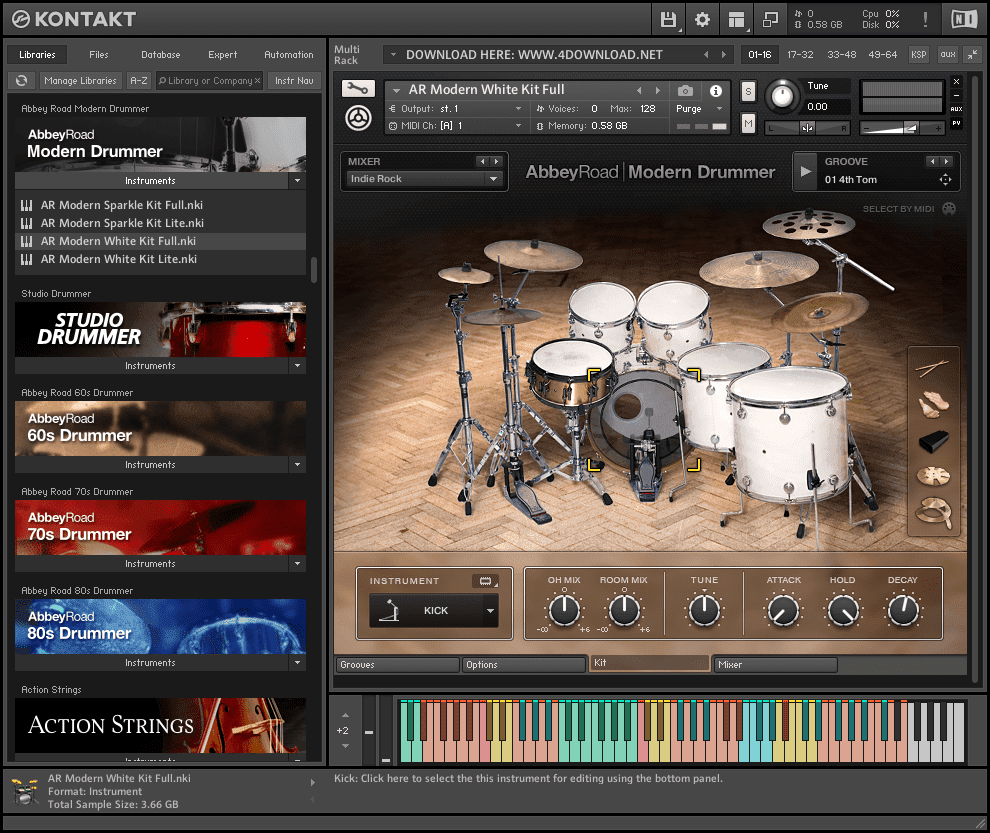Refresh the libraries list icon
The height and width of the screenshot is (833, 990).
[x=21, y=80]
